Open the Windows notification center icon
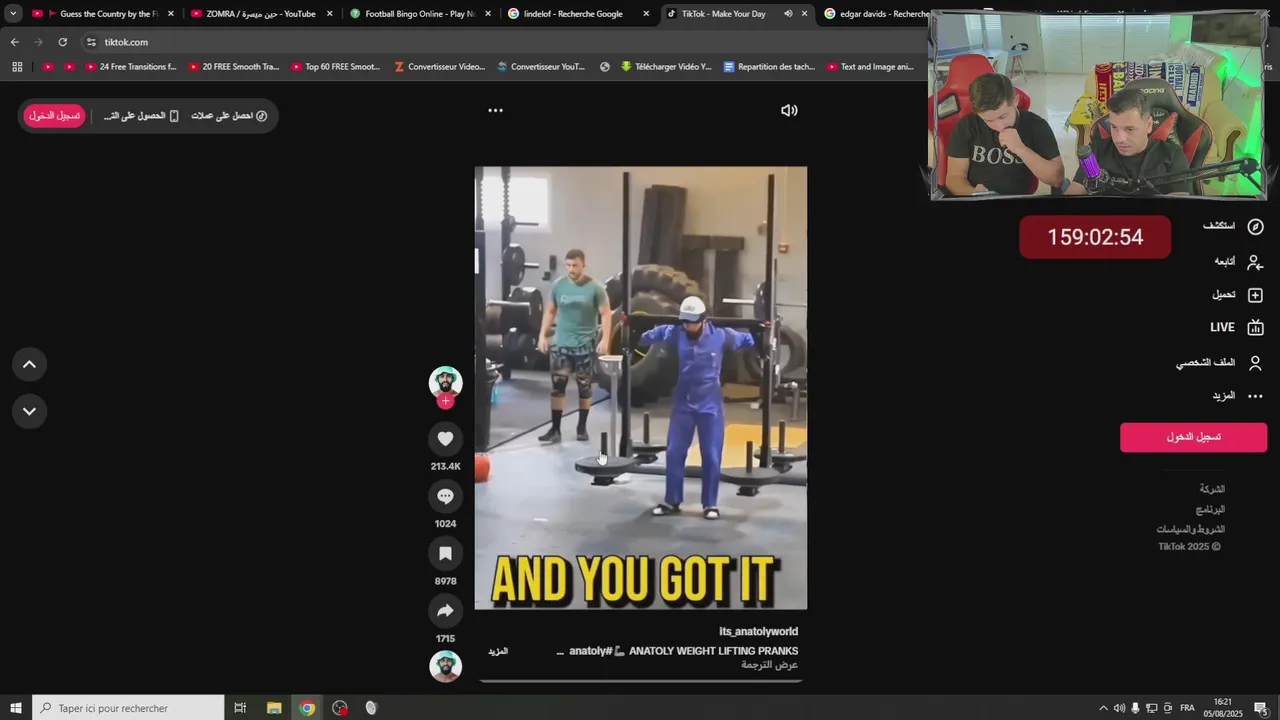This screenshot has width=1280, height=720. (1261, 708)
